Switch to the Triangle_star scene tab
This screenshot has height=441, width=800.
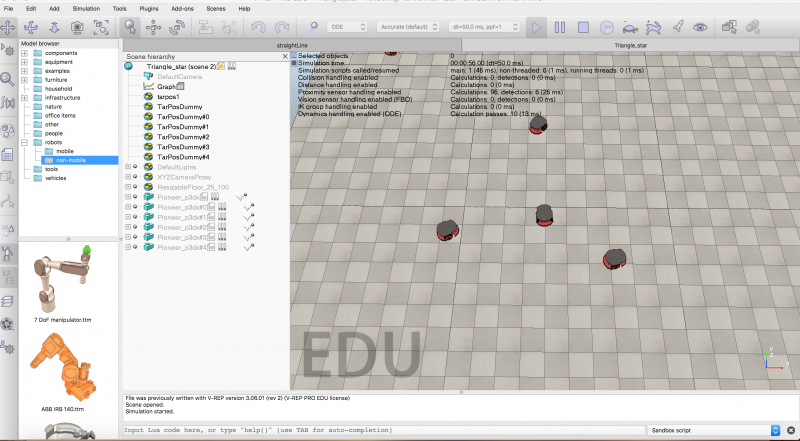631,45
